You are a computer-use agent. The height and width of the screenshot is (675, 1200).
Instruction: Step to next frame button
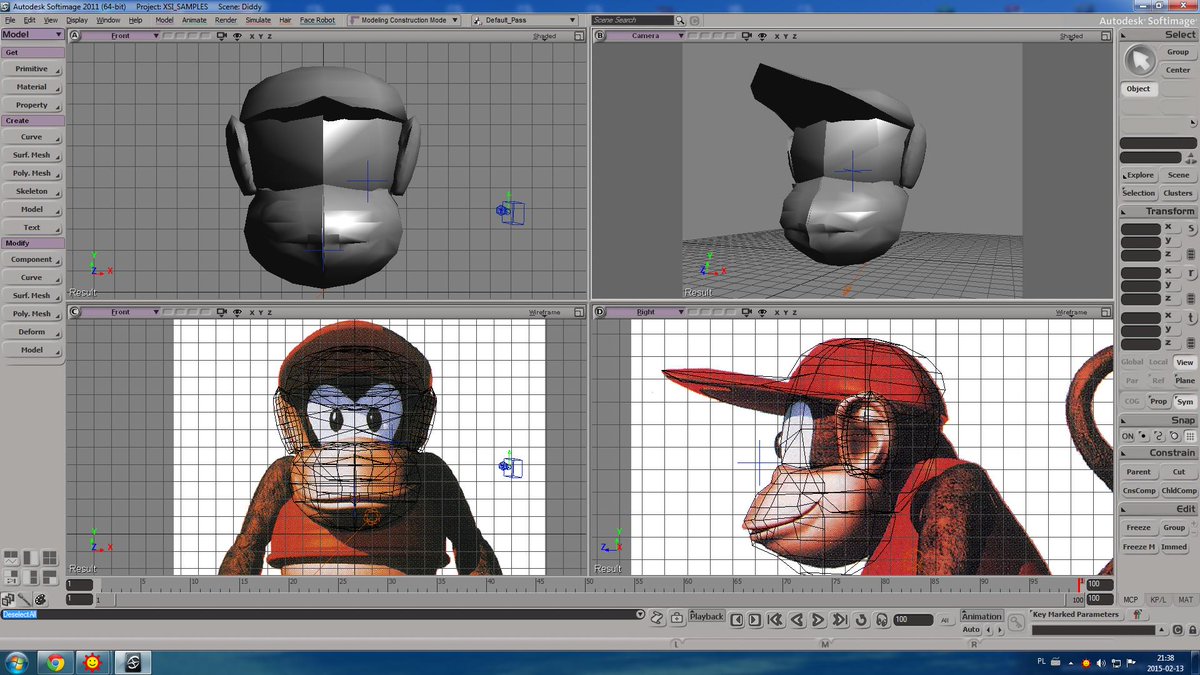[755, 620]
